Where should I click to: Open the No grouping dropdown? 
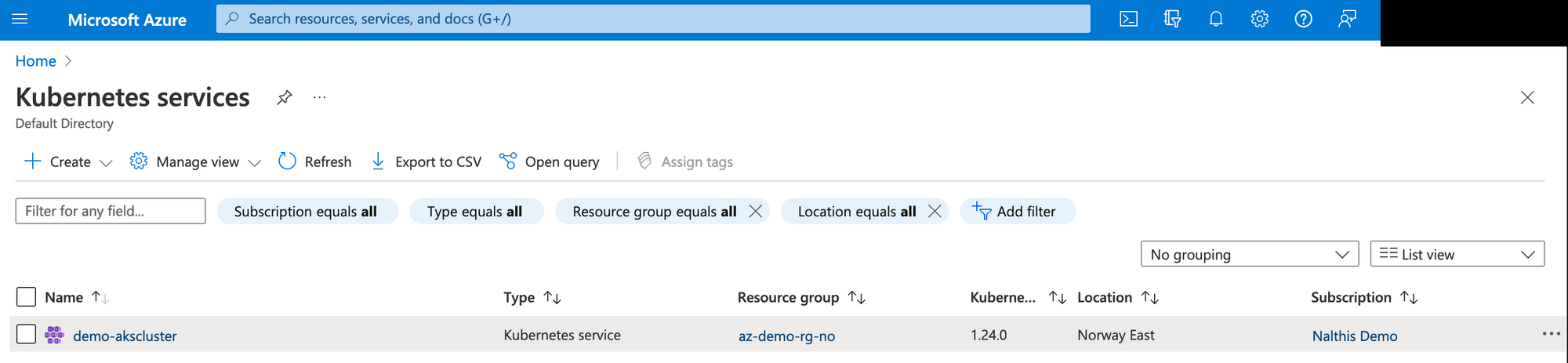click(1250, 254)
